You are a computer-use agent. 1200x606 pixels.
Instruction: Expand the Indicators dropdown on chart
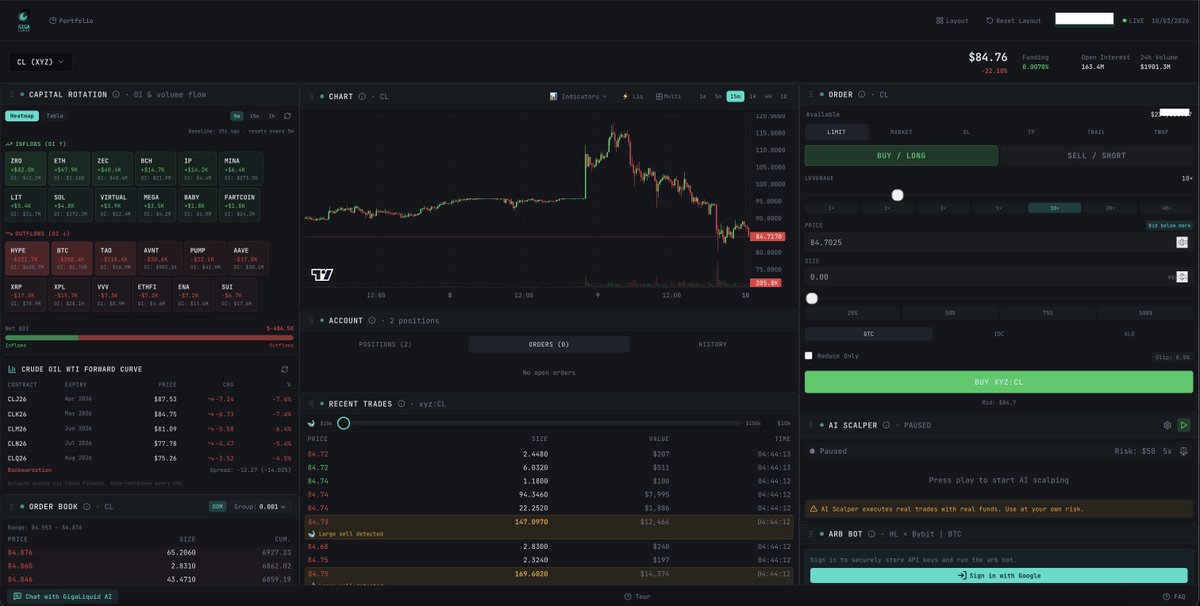(578, 96)
